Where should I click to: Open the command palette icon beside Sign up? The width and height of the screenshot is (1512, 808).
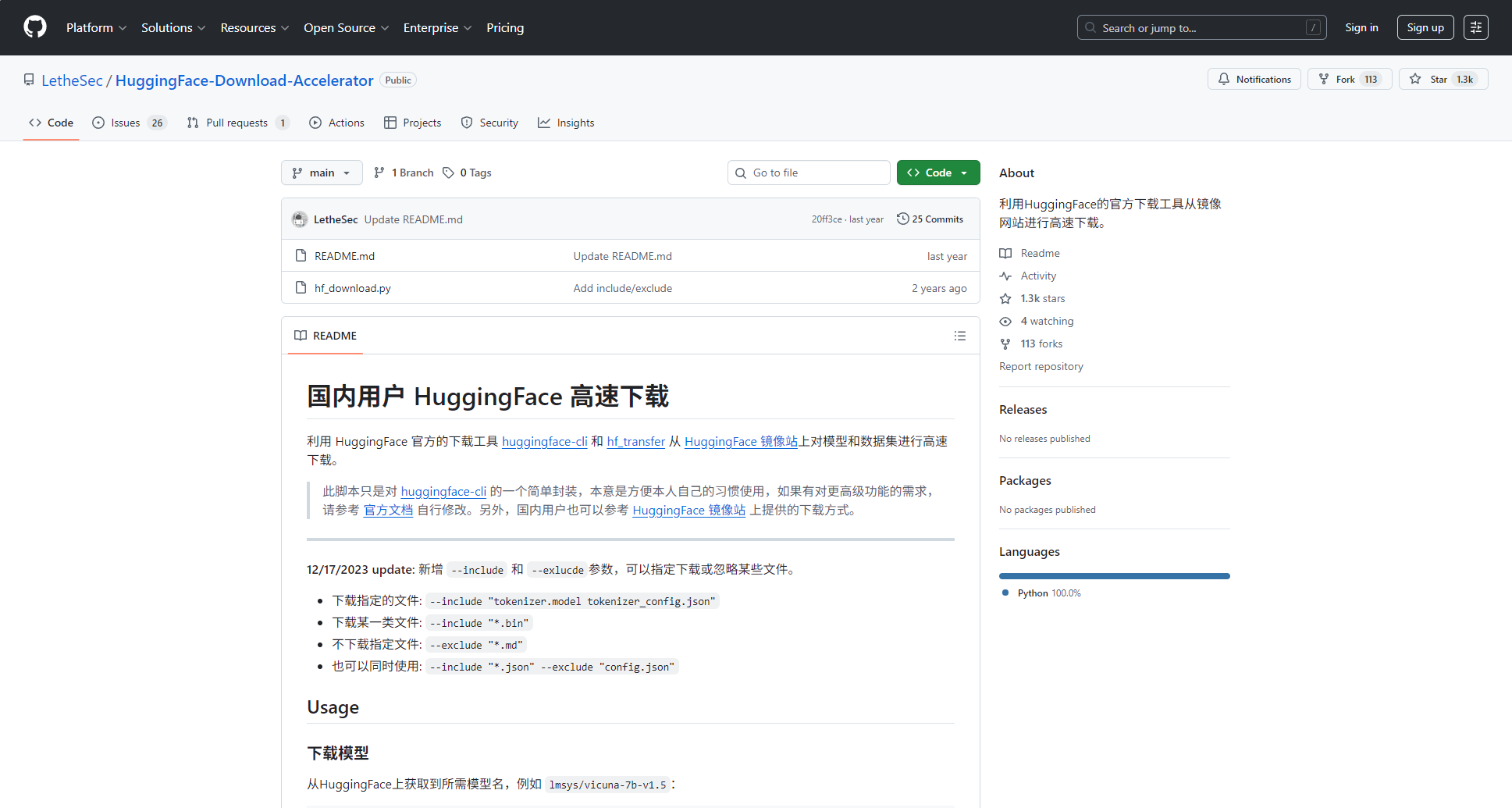(1475, 27)
